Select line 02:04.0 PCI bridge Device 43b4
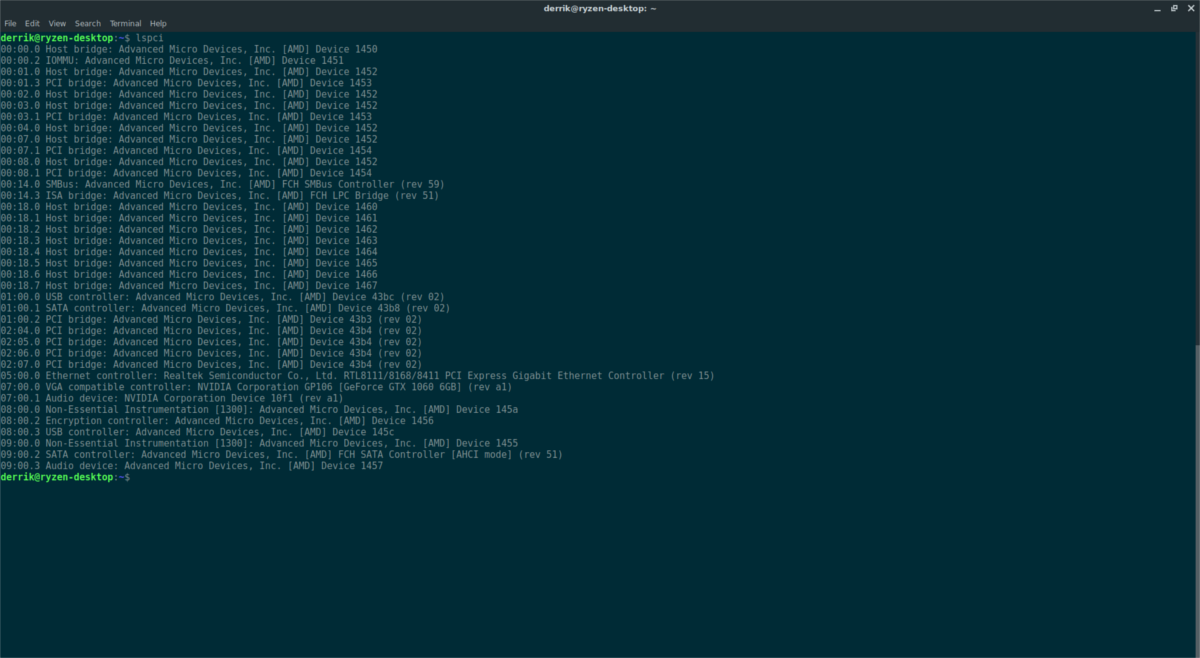 pos(211,330)
